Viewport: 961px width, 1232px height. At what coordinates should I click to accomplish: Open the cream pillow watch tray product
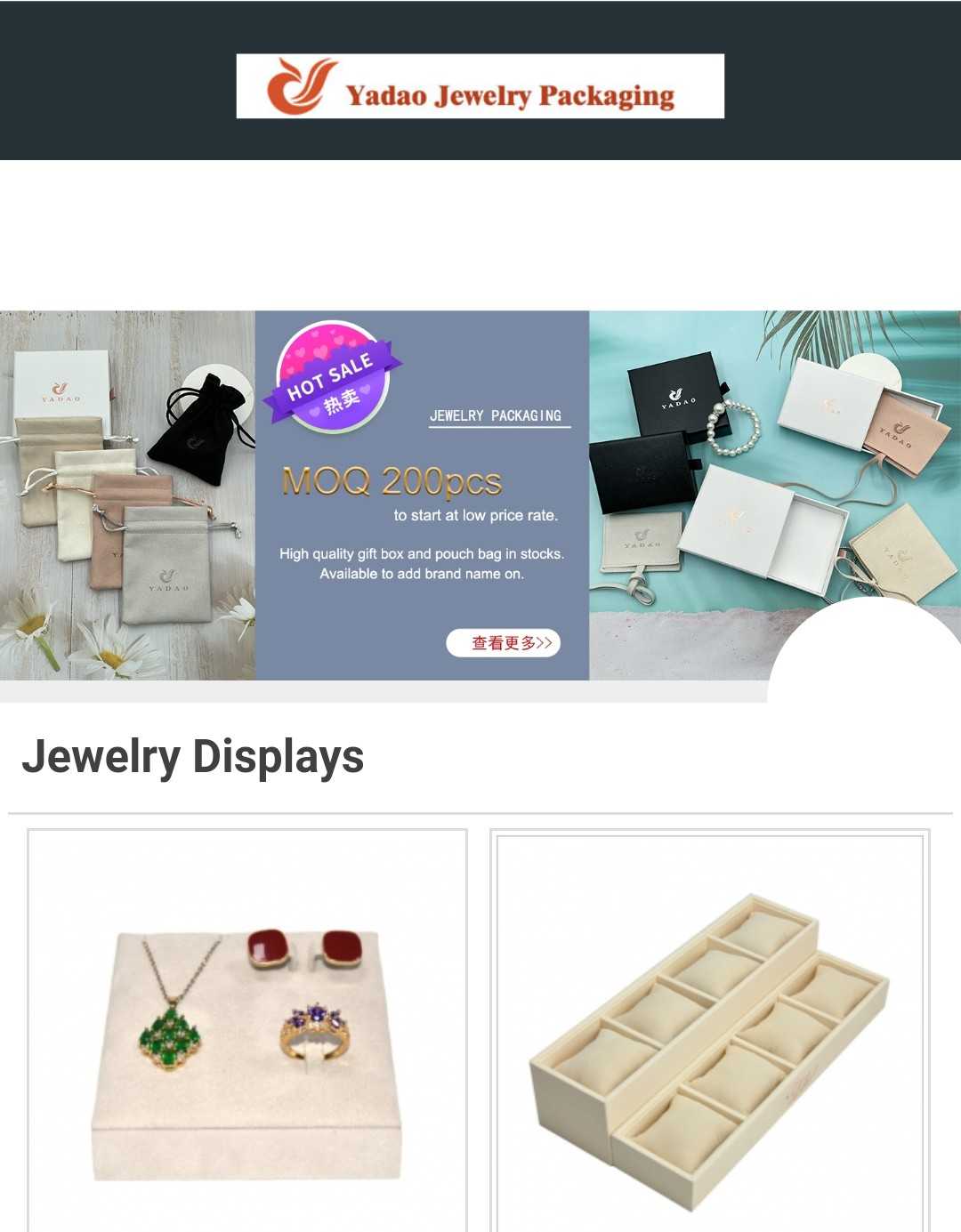click(x=710, y=1030)
